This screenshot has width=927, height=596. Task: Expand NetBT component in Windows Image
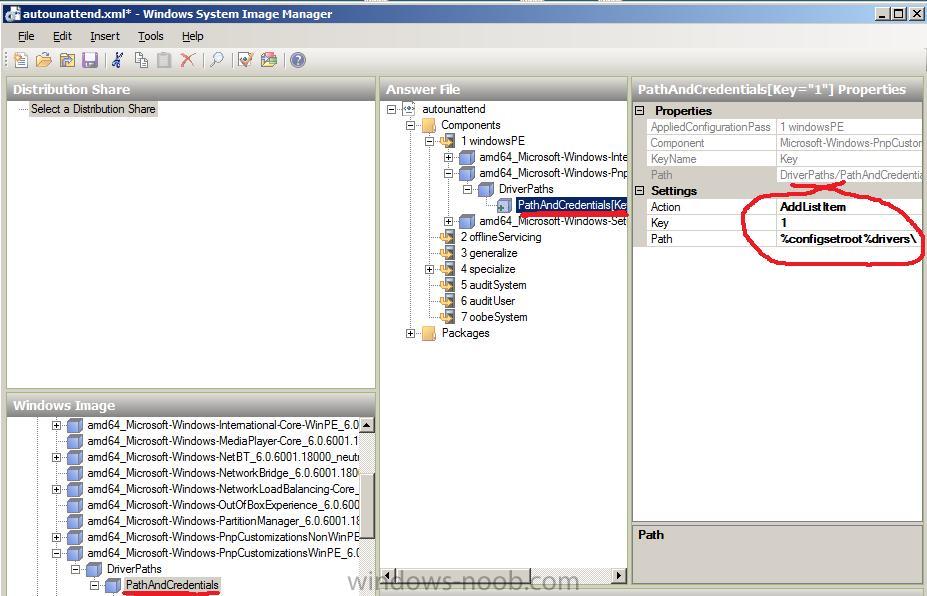tap(56, 457)
